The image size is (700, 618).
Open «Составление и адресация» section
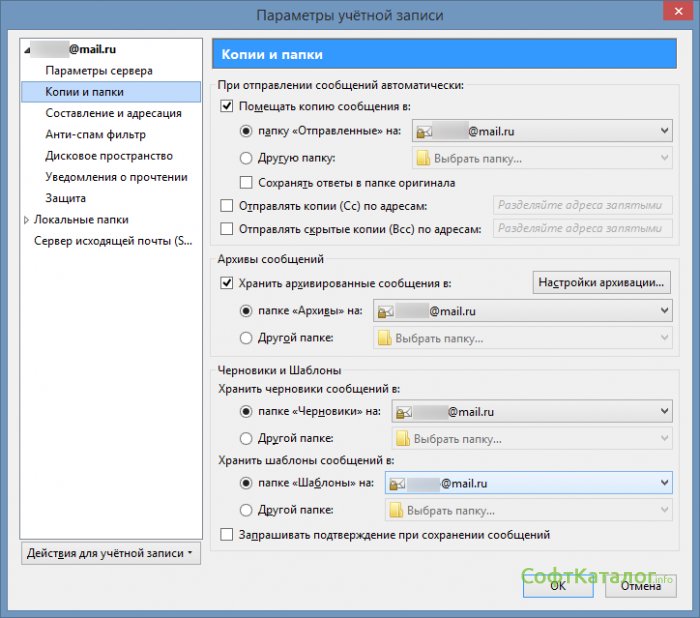click(113, 113)
